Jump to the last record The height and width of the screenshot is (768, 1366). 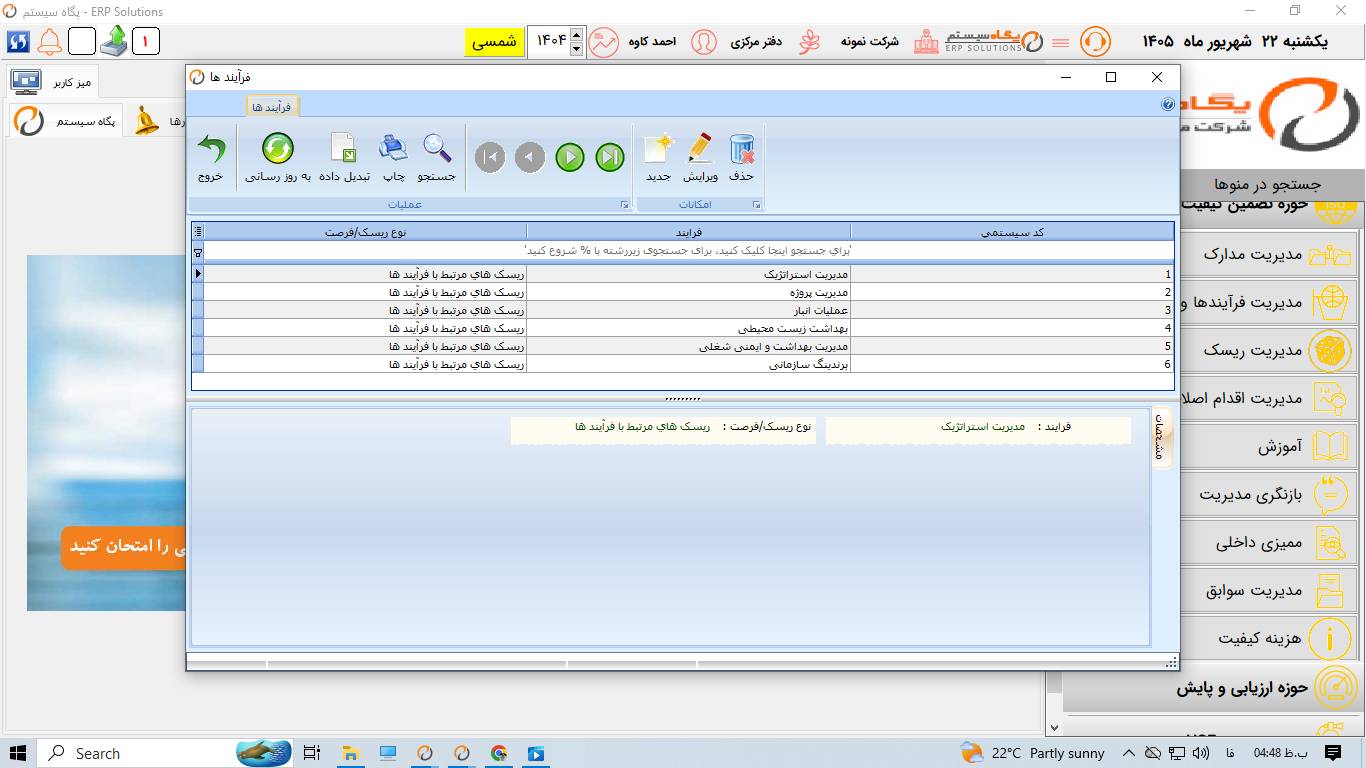(610, 157)
